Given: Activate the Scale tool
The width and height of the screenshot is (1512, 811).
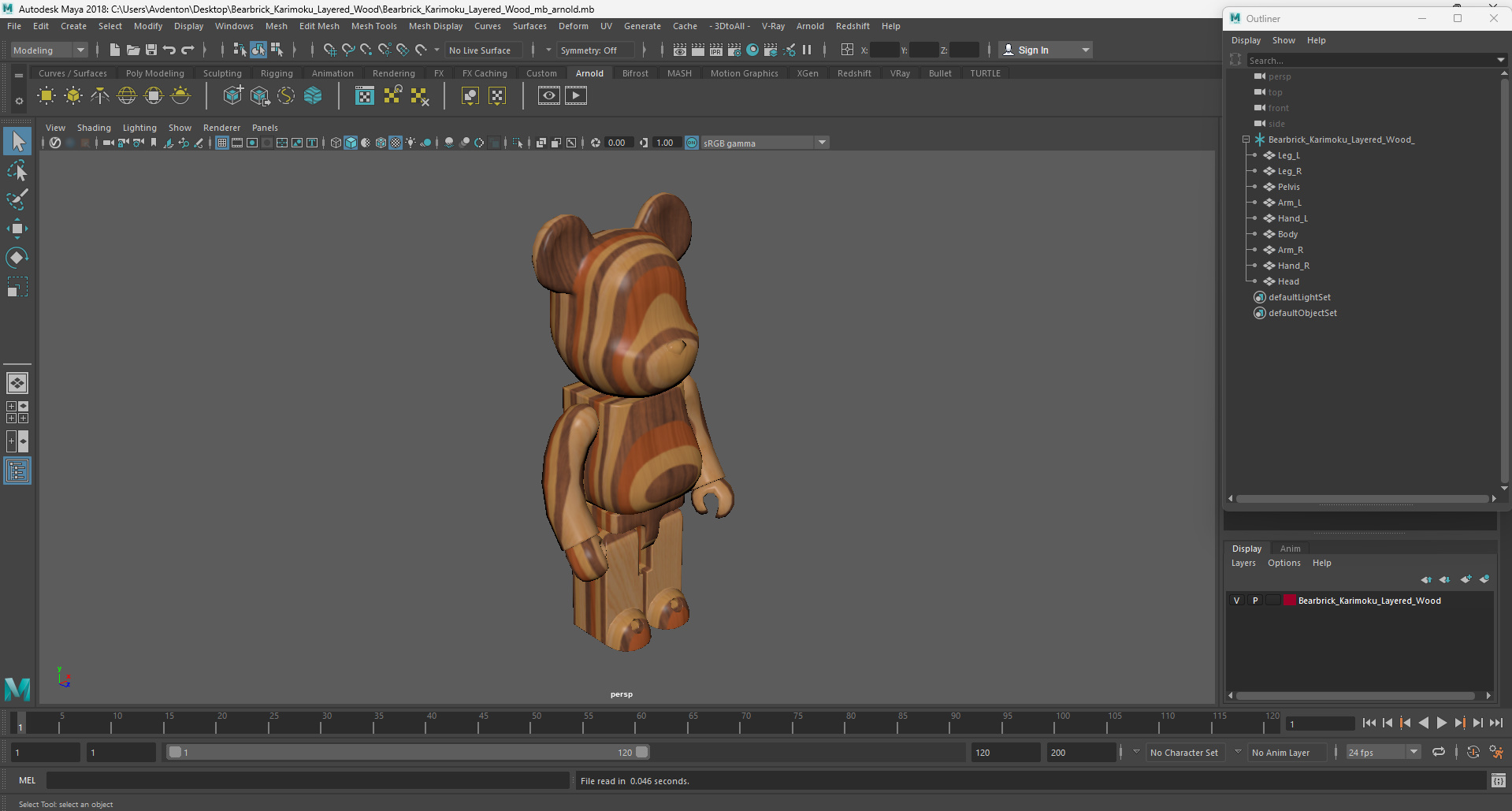Looking at the screenshot, I should click(x=17, y=287).
